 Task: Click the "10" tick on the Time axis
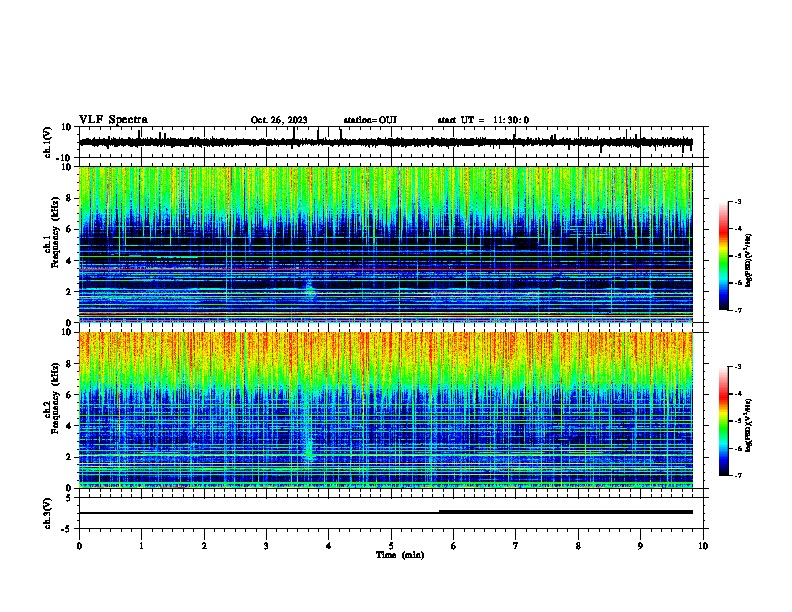click(703, 546)
